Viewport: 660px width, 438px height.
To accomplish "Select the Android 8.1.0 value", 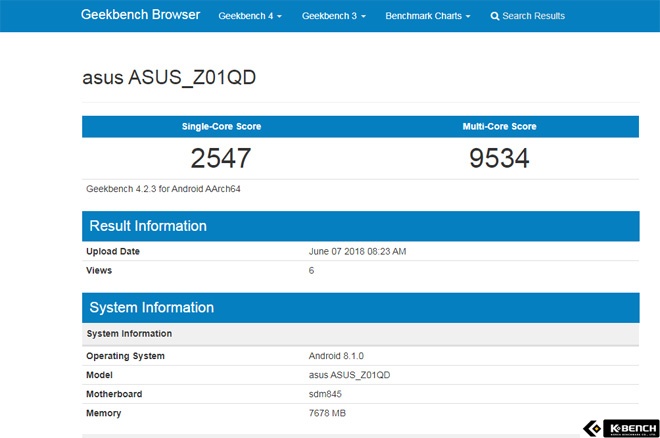I will 336,356.
